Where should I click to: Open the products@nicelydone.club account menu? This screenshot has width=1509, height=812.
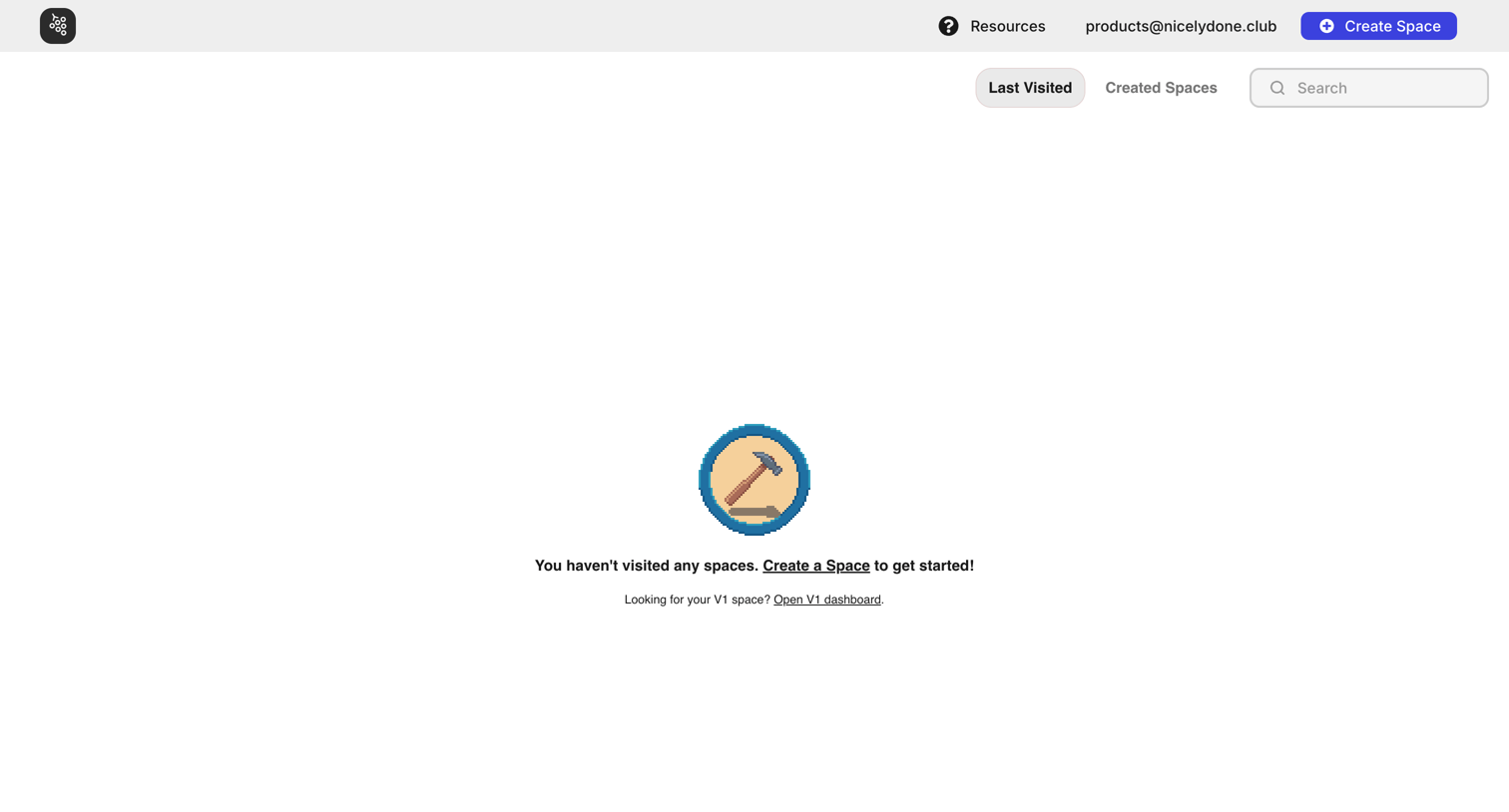coord(1181,26)
